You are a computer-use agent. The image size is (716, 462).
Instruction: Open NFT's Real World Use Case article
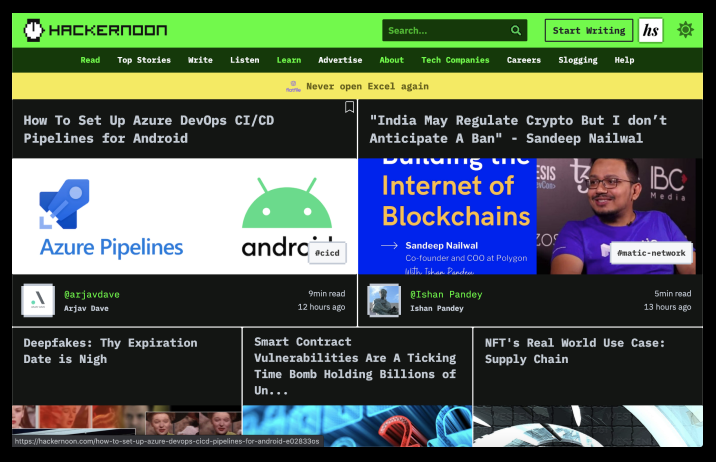[575, 351]
